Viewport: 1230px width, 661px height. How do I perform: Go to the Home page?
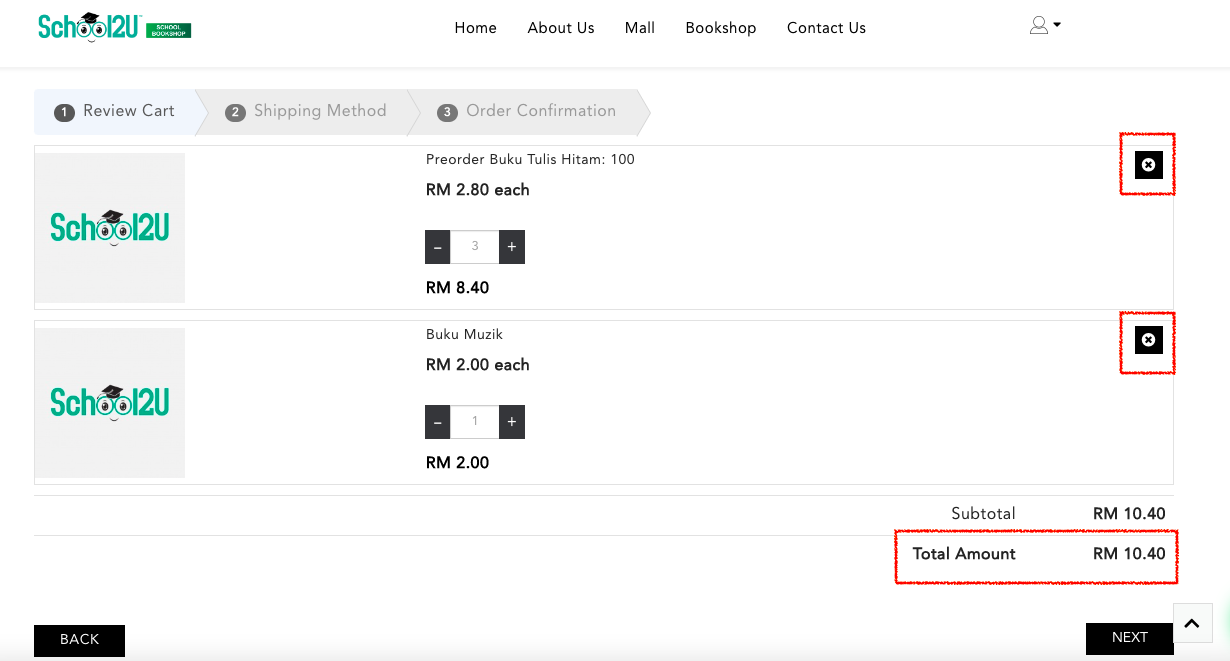(x=475, y=28)
